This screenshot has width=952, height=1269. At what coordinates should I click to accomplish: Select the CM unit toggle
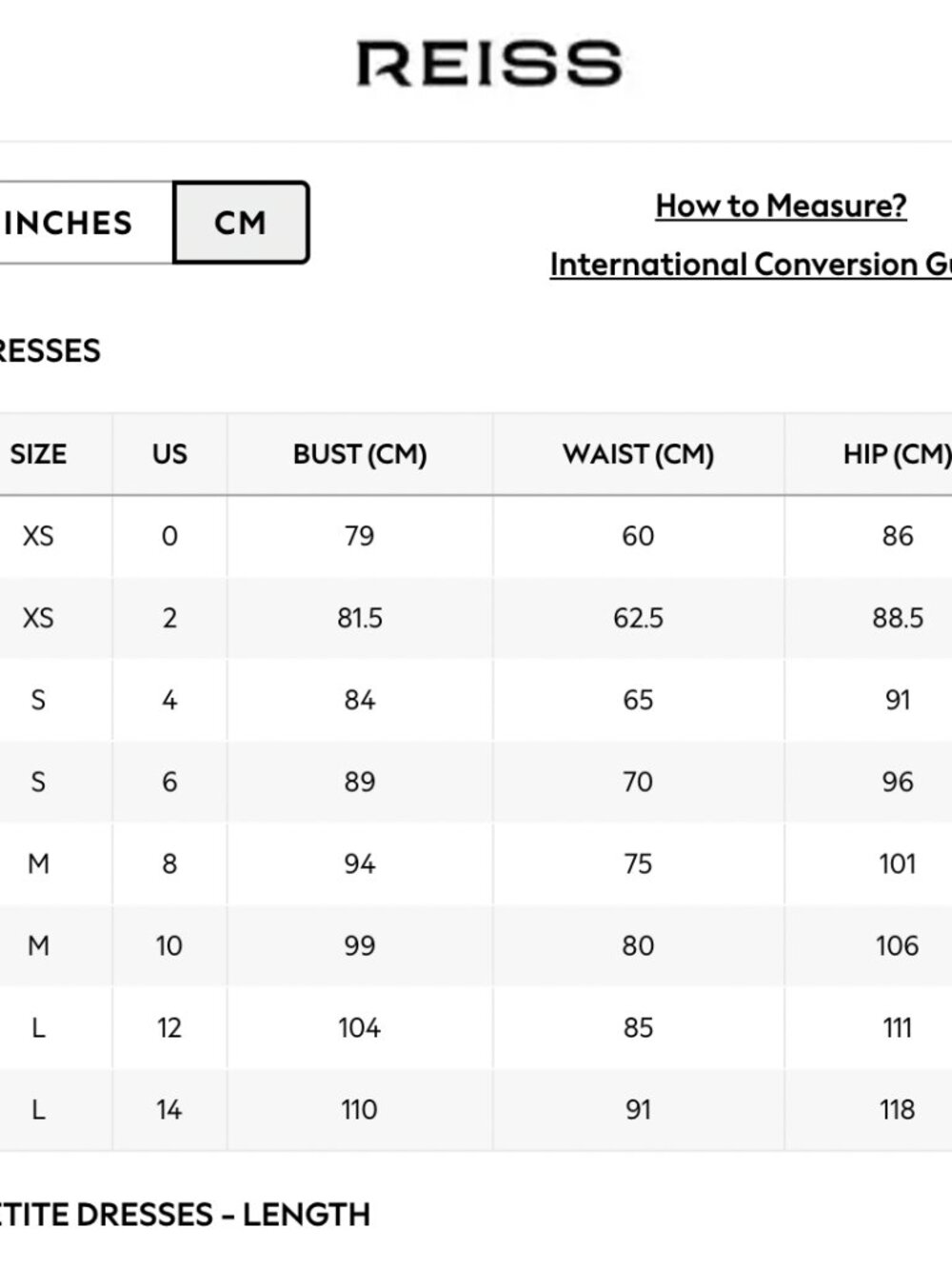point(241,223)
